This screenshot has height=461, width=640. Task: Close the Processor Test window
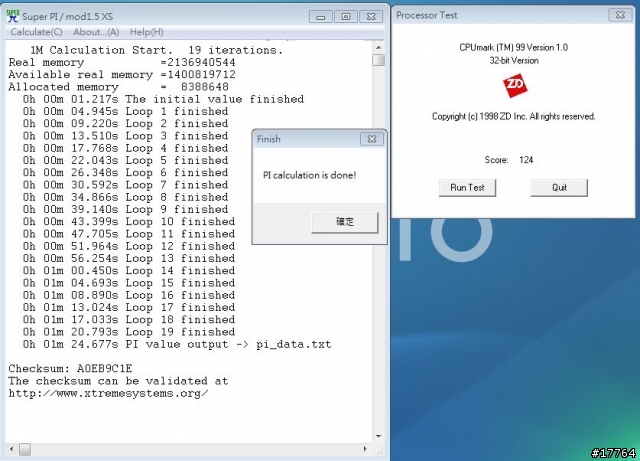click(620, 15)
